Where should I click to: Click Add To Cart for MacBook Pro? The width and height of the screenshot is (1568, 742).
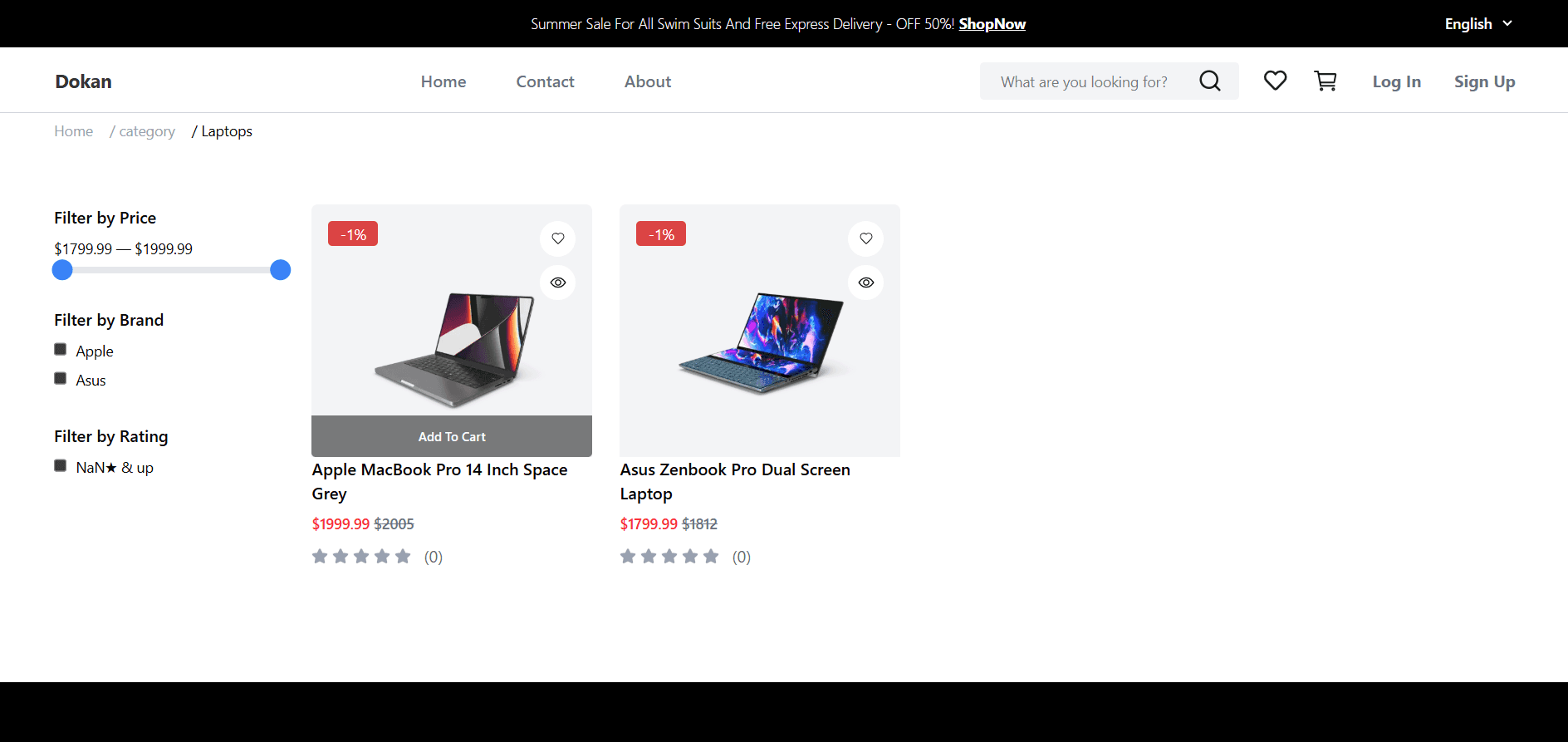coord(451,436)
